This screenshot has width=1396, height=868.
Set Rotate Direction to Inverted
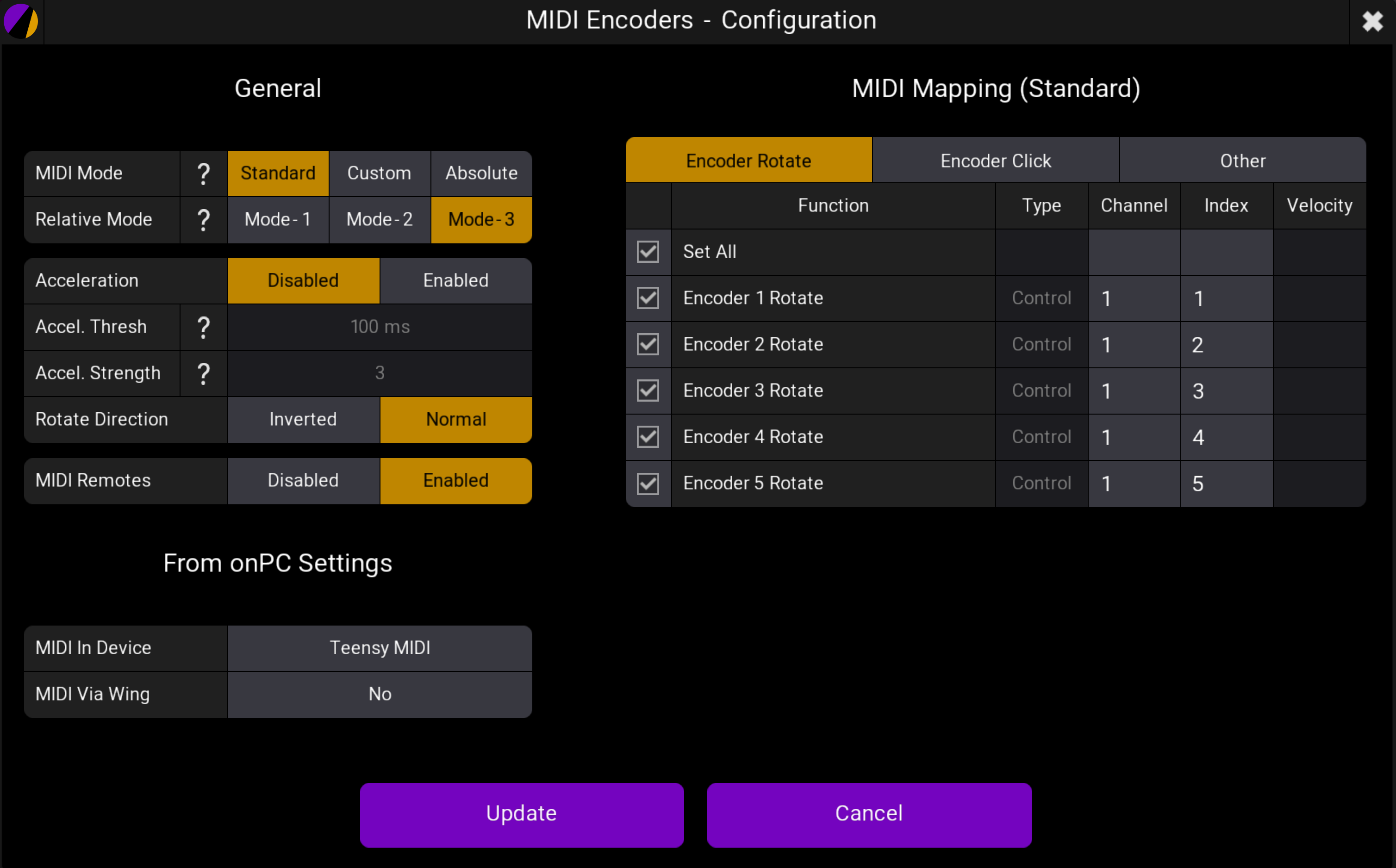pos(303,420)
